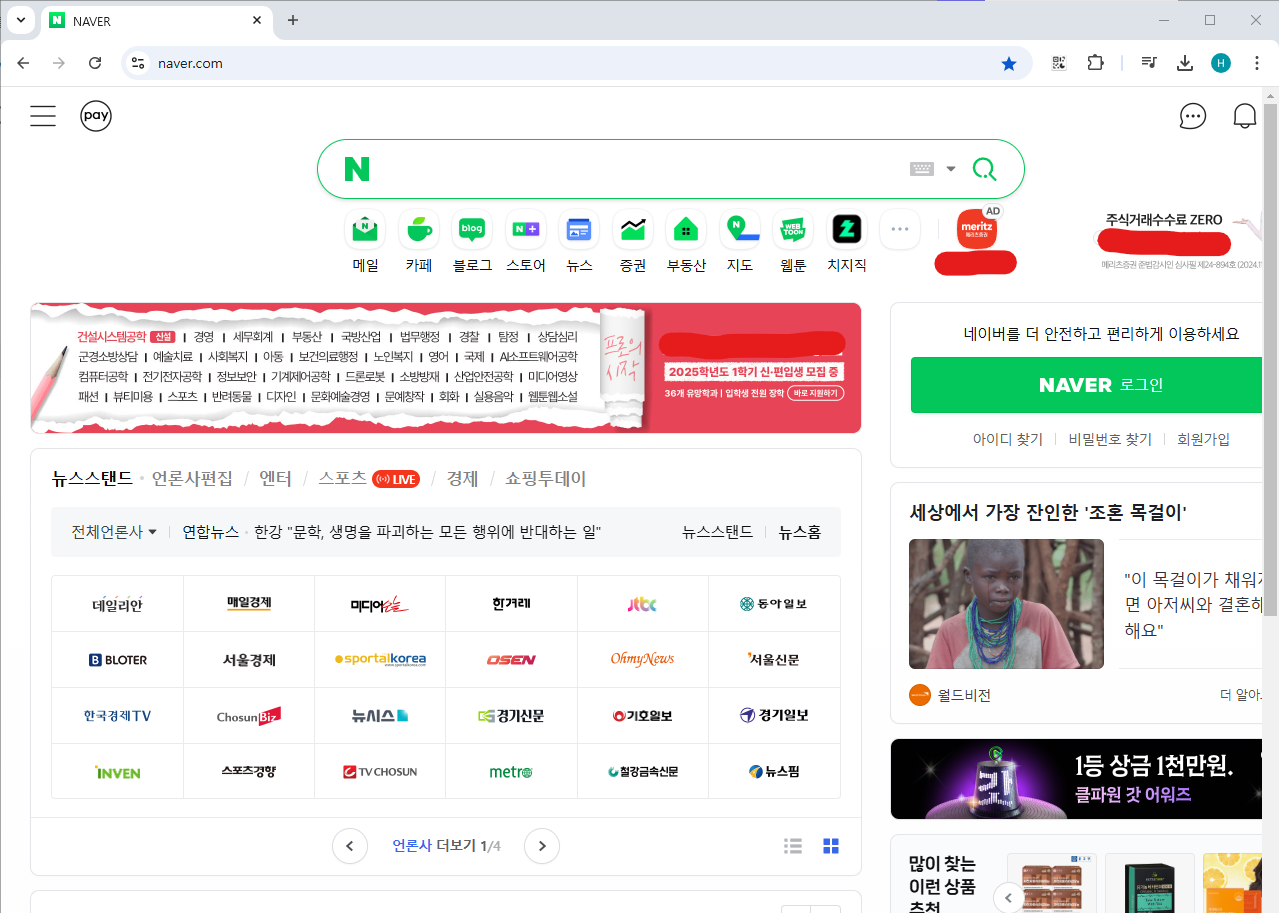Open the 뉴스 shortcut icon
The height and width of the screenshot is (913, 1279).
point(579,230)
